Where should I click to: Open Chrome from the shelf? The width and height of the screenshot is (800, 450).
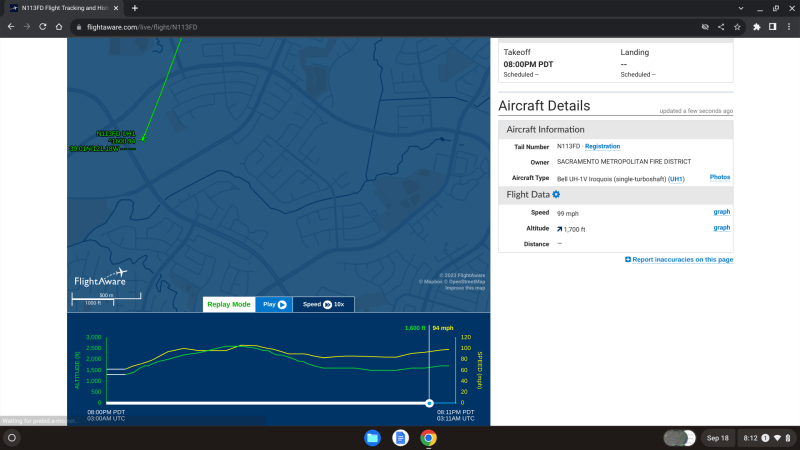click(x=429, y=438)
